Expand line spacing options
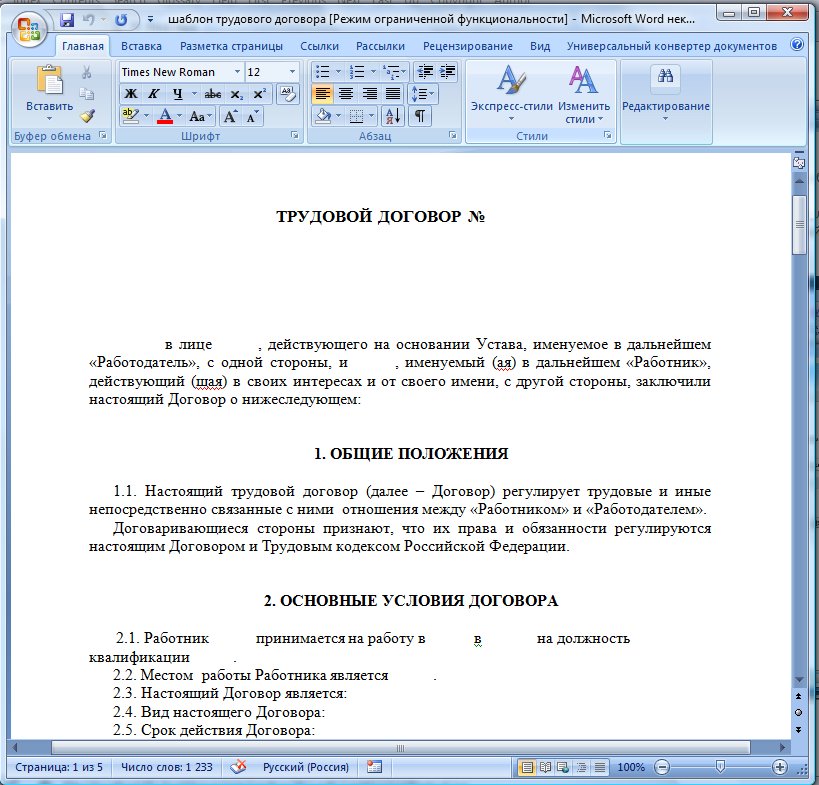The height and width of the screenshot is (785, 819). [x=423, y=94]
